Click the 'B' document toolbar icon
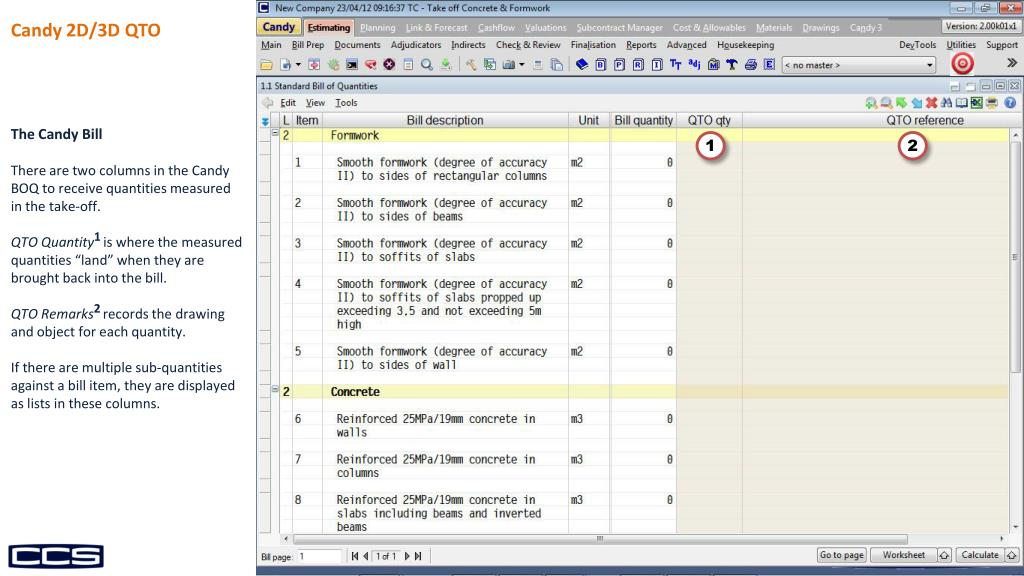 tap(601, 64)
